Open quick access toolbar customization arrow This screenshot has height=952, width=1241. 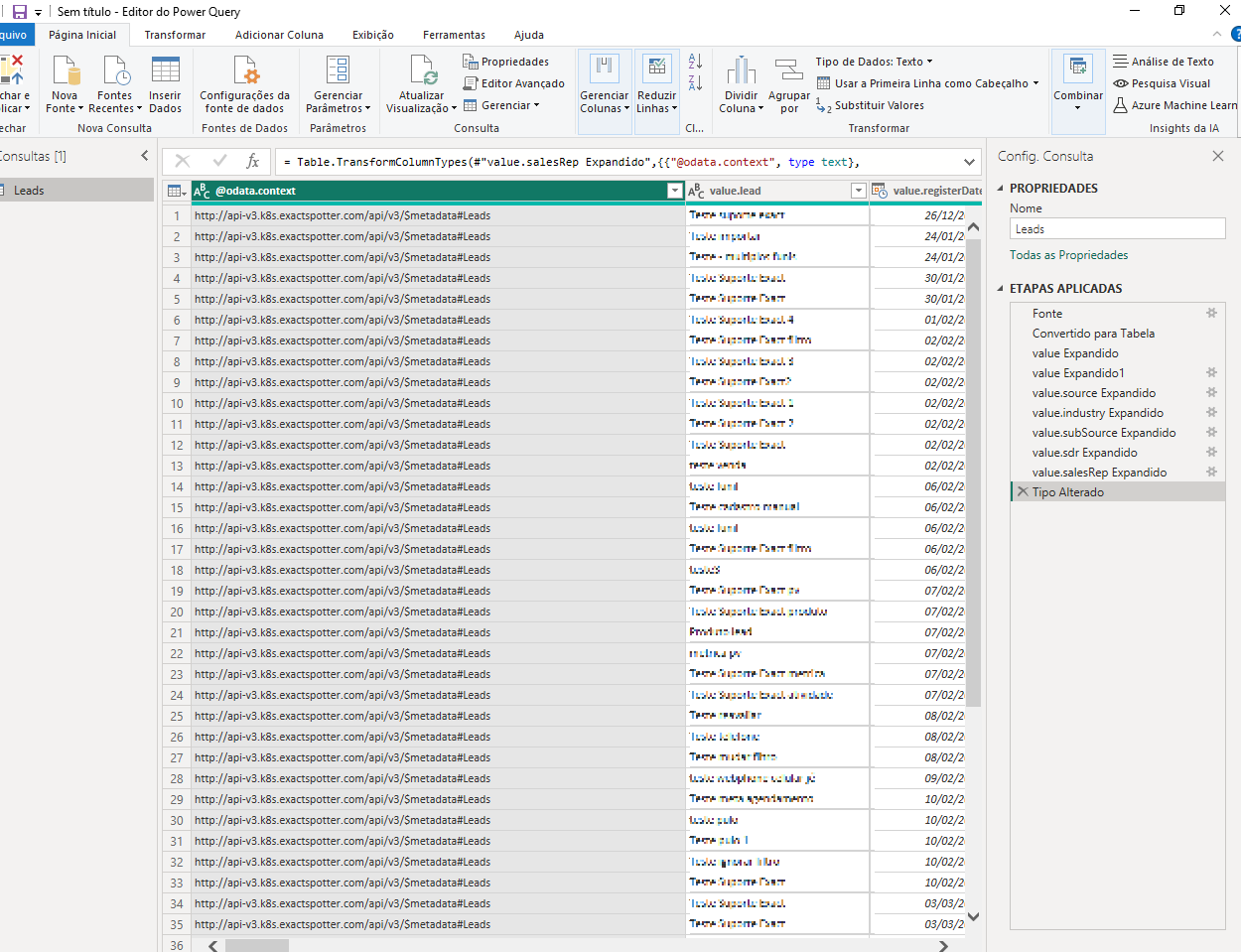pos(39,13)
